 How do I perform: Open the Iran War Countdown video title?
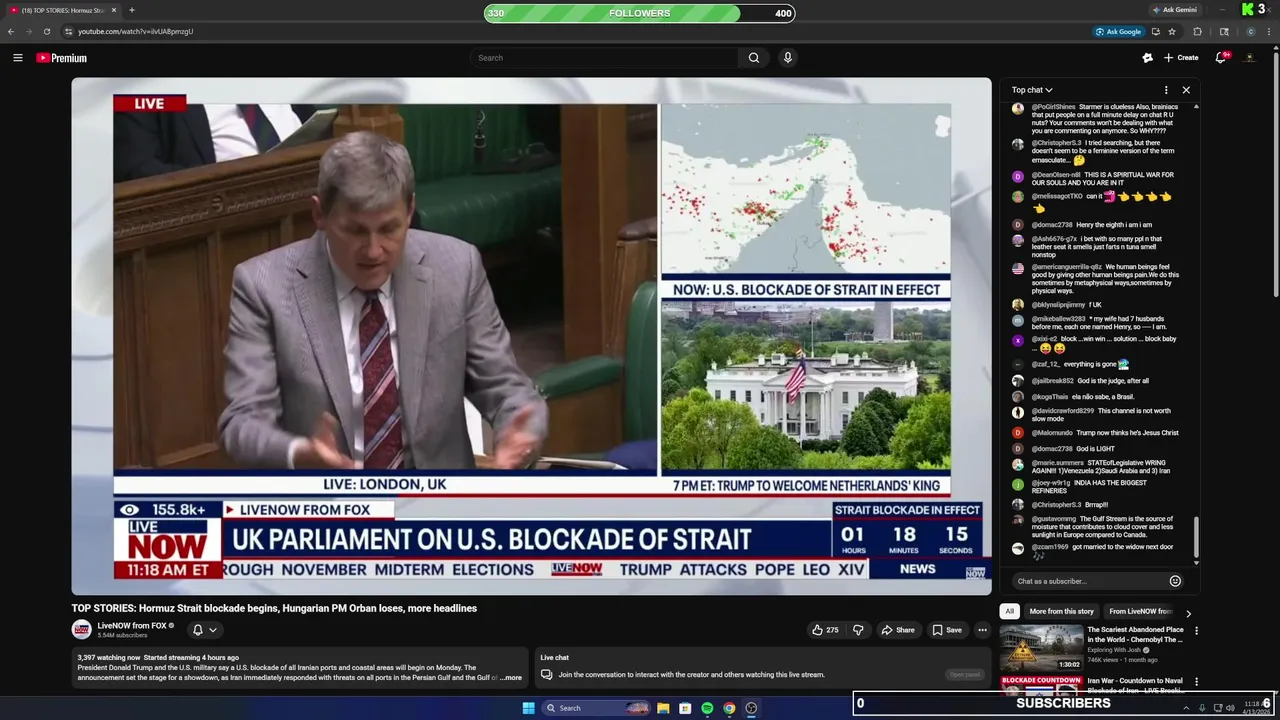click(x=1135, y=685)
